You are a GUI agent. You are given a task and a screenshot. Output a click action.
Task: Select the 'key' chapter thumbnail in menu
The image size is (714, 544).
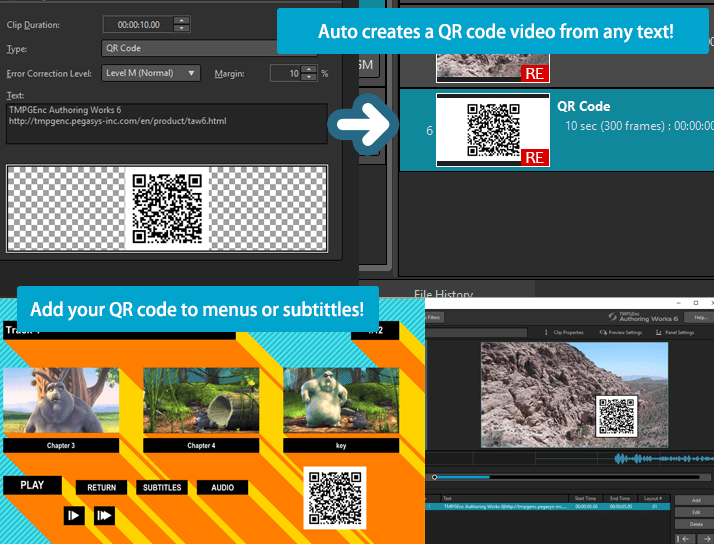341,401
